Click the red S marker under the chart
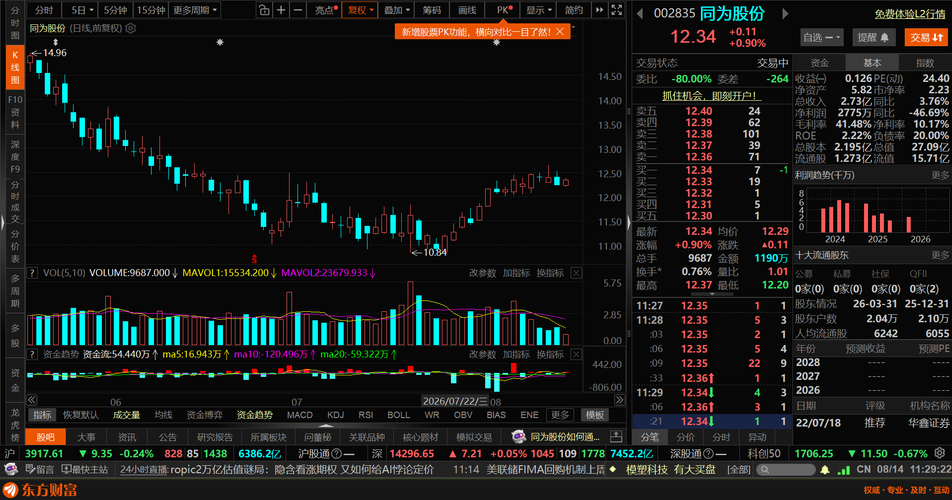This screenshot has height=500, width=952. [x=254, y=259]
